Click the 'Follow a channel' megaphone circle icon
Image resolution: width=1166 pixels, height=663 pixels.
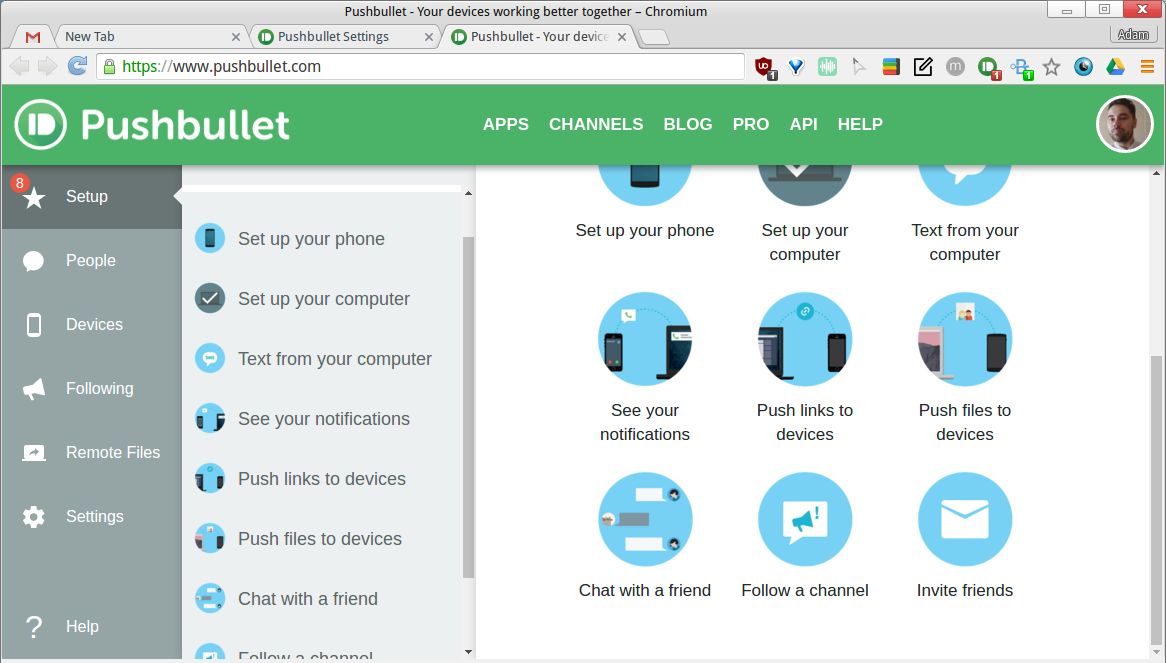pyautogui.click(x=805, y=519)
